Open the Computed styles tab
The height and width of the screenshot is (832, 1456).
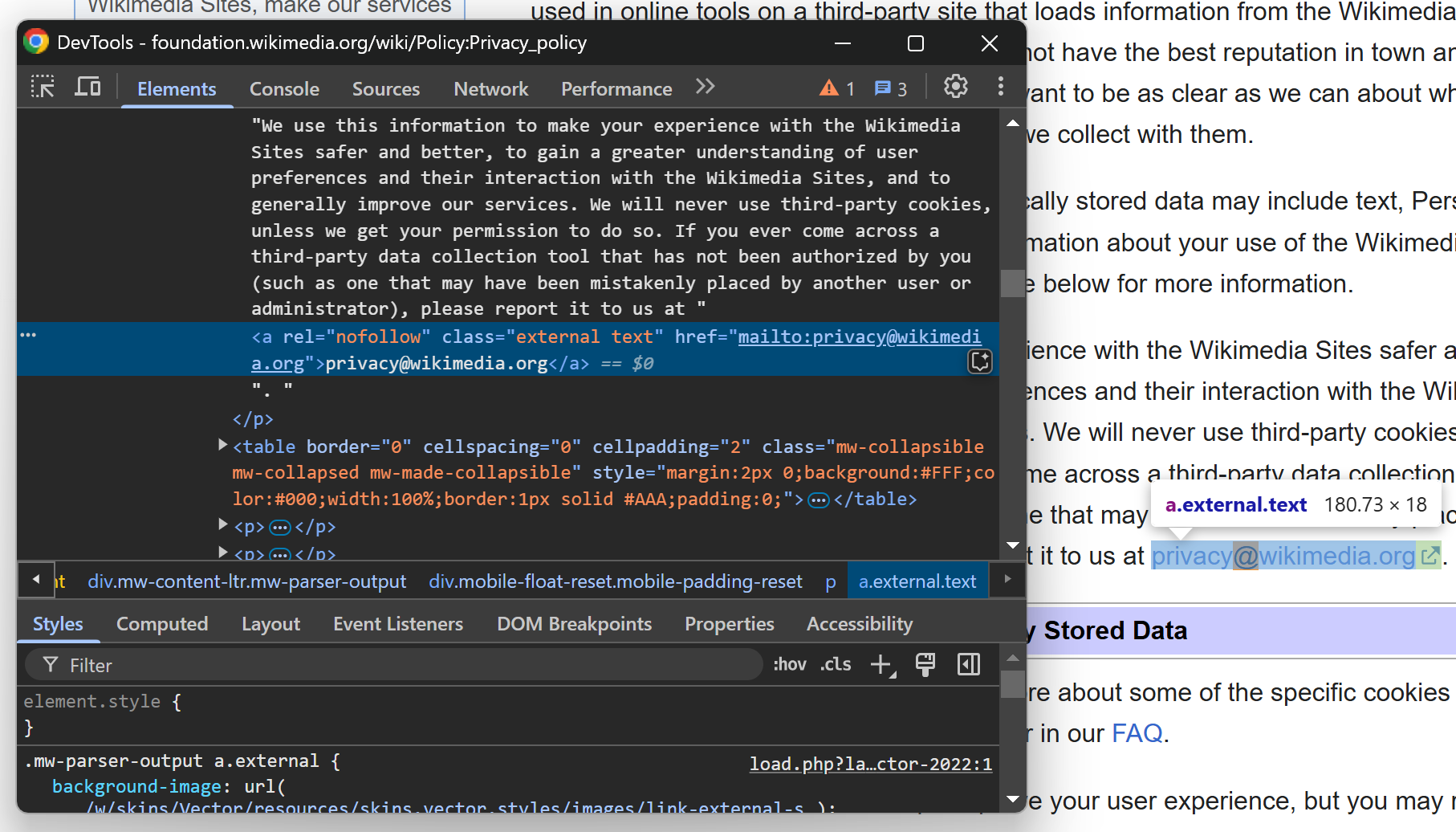click(x=161, y=624)
